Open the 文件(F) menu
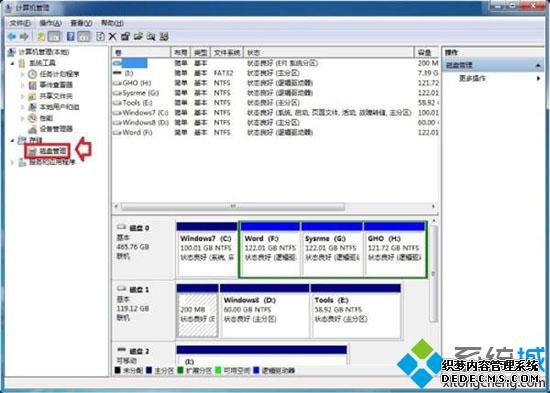This screenshot has height=393, width=550. [x=20, y=23]
